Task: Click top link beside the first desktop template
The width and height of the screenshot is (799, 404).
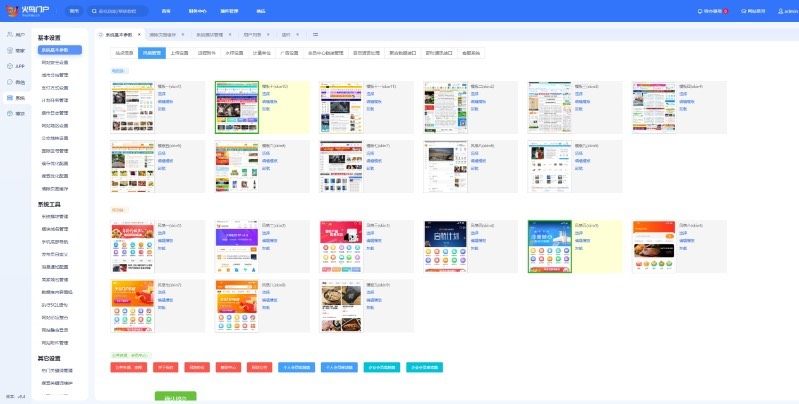Action: click(x=162, y=94)
